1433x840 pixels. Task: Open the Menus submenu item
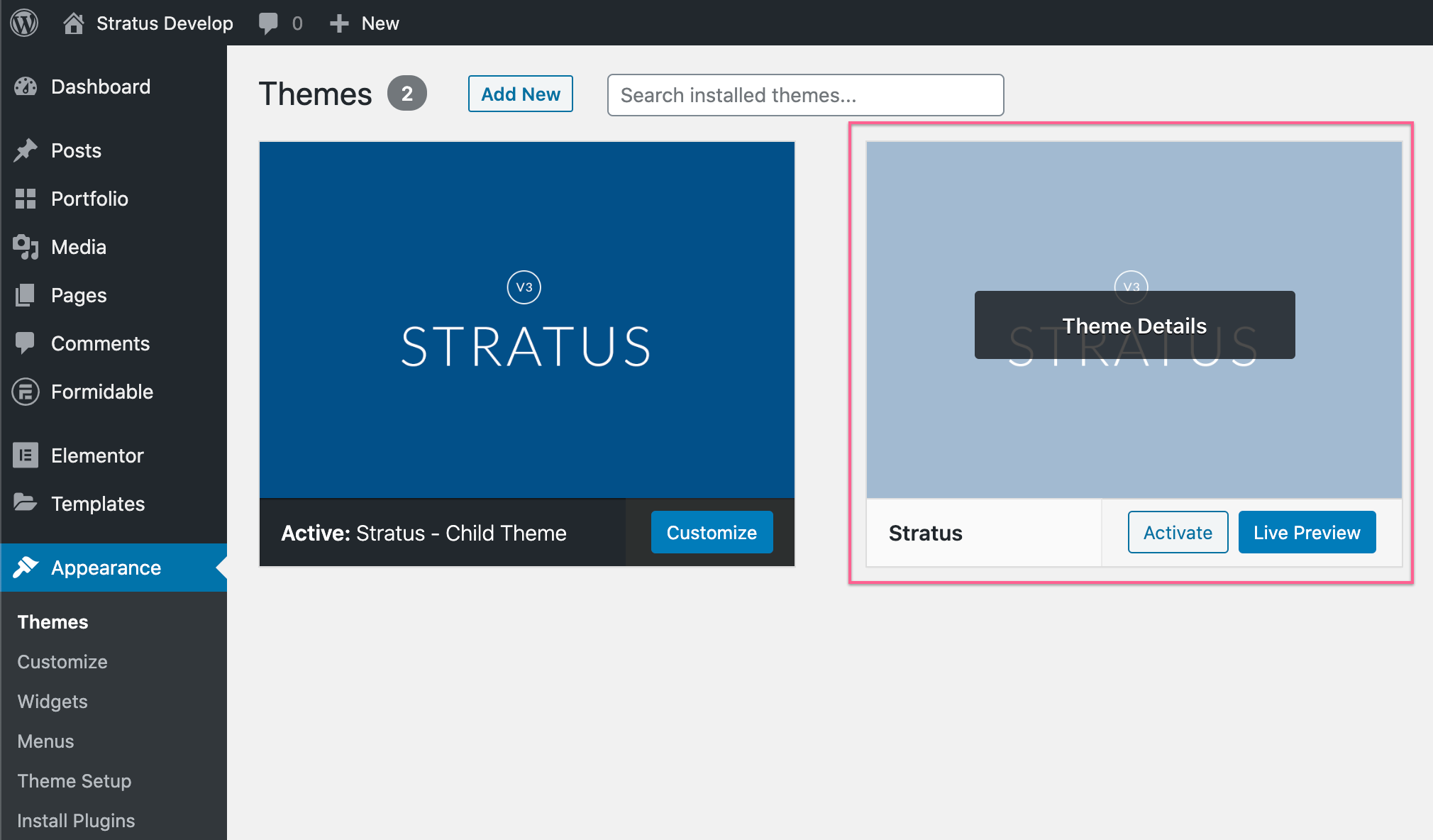45,741
